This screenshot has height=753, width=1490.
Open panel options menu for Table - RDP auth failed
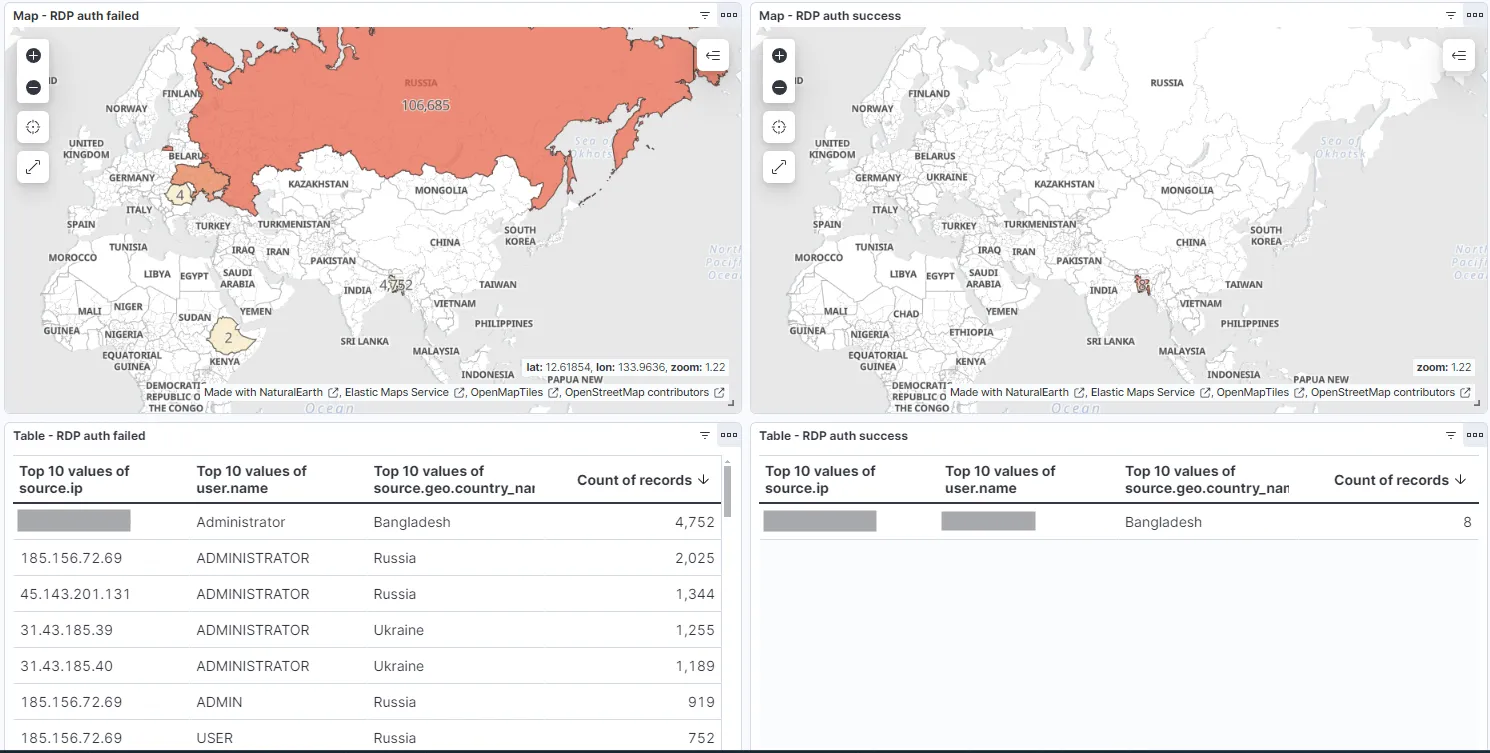pos(728,435)
